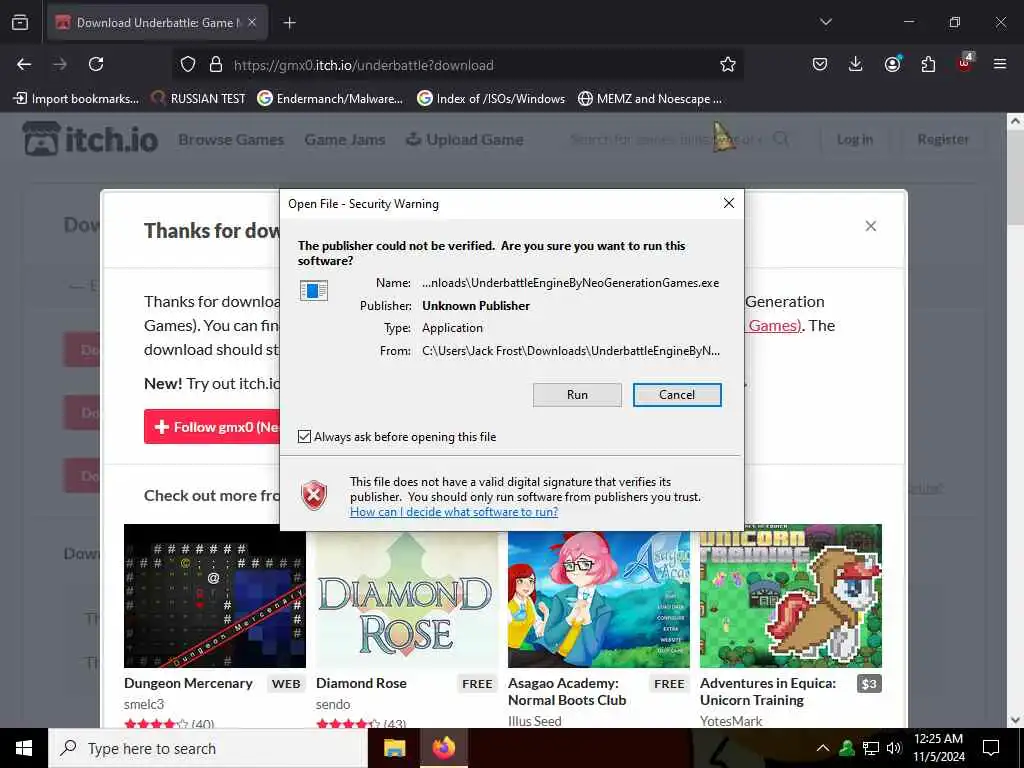Click the application file icon in dialog

(313, 290)
